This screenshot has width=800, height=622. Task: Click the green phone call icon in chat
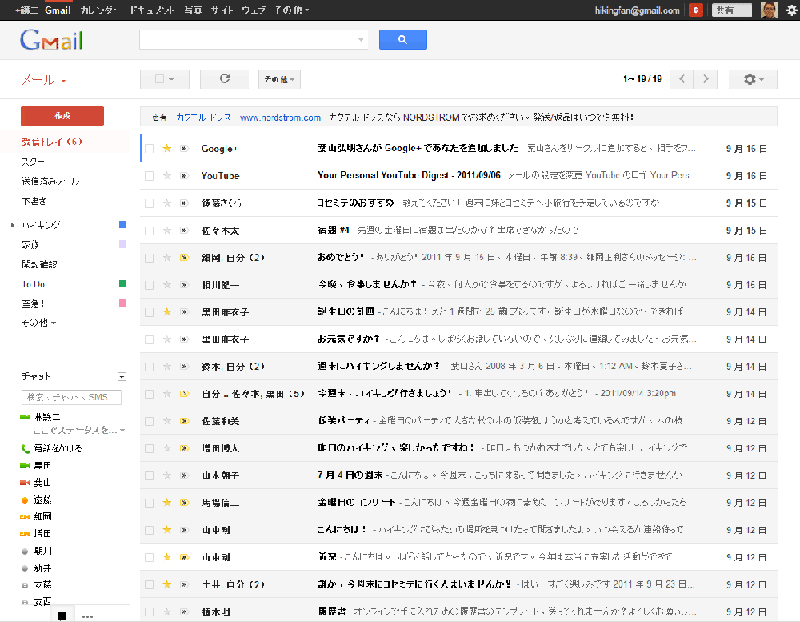click(x=25, y=449)
